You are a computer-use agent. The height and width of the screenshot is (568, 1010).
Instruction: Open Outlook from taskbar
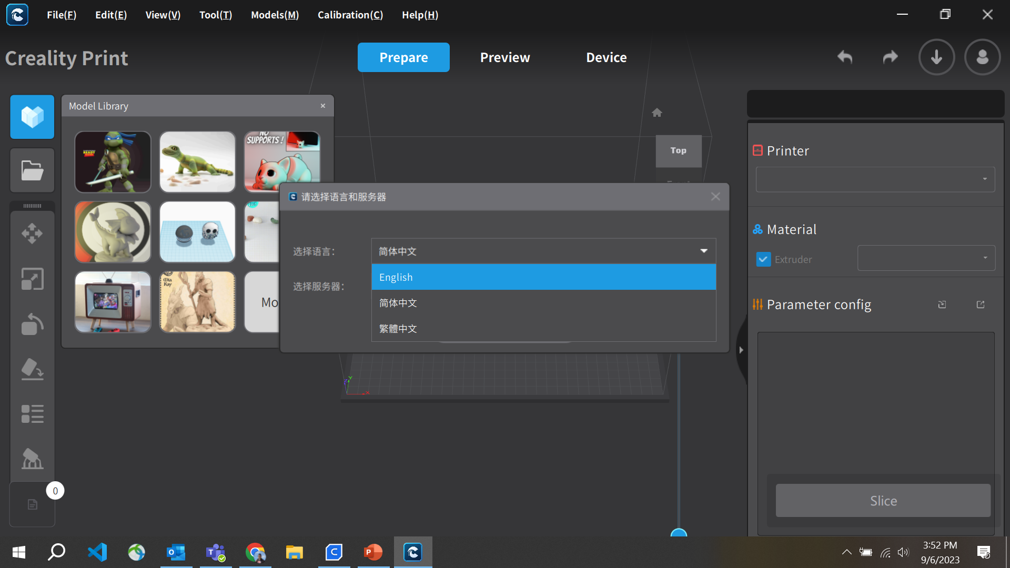[176, 552]
